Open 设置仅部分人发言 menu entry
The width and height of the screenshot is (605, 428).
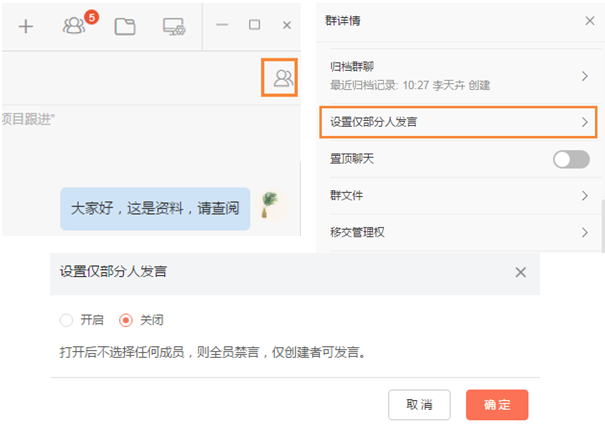458,122
